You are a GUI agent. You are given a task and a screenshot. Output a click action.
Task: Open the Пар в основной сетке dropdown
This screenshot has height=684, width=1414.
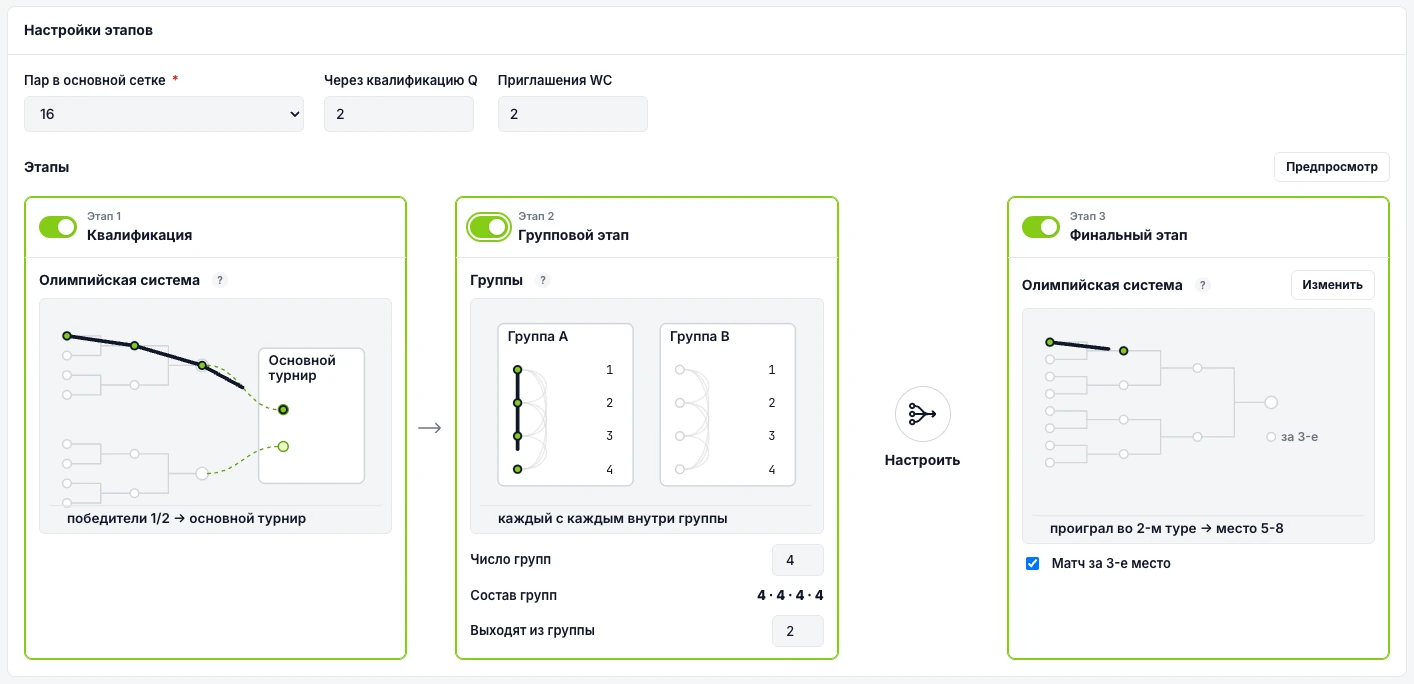164,114
